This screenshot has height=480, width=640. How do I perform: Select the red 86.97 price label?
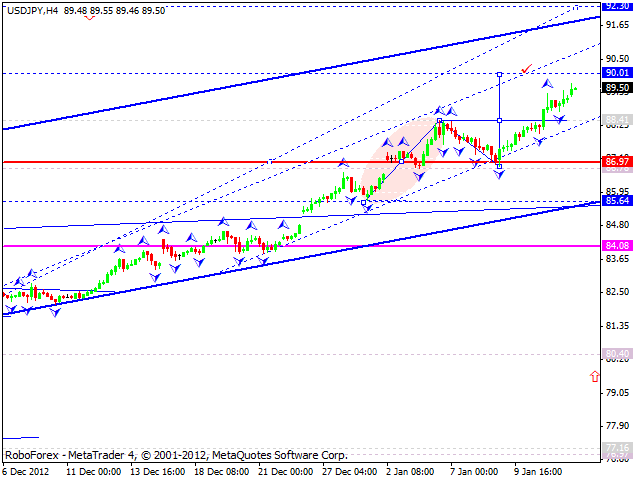[616, 161]
